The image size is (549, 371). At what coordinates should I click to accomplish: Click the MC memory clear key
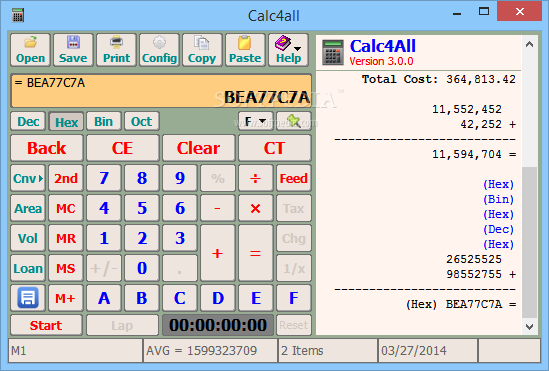point(66,208)
